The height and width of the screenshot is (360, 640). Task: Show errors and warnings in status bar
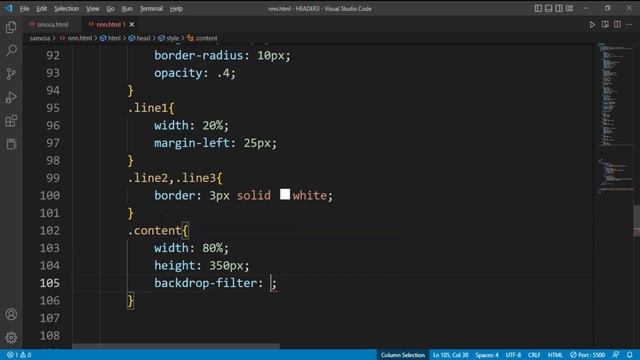[x=19, y=355]
